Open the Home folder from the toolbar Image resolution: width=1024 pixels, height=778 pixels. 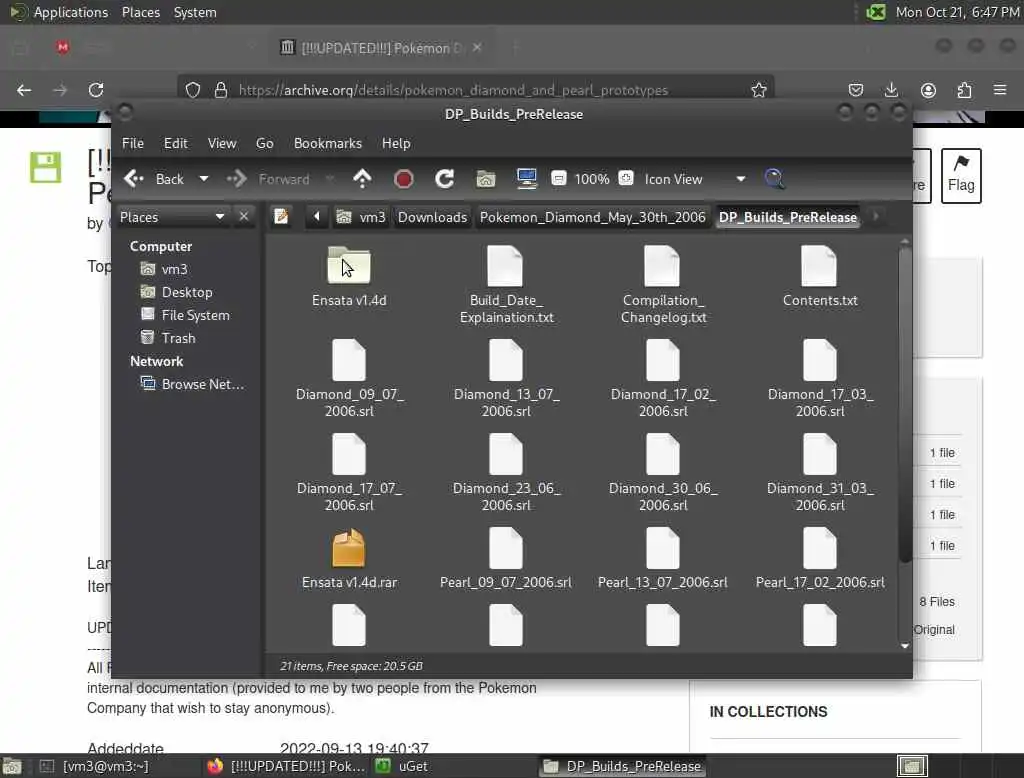tap(485, 179)
